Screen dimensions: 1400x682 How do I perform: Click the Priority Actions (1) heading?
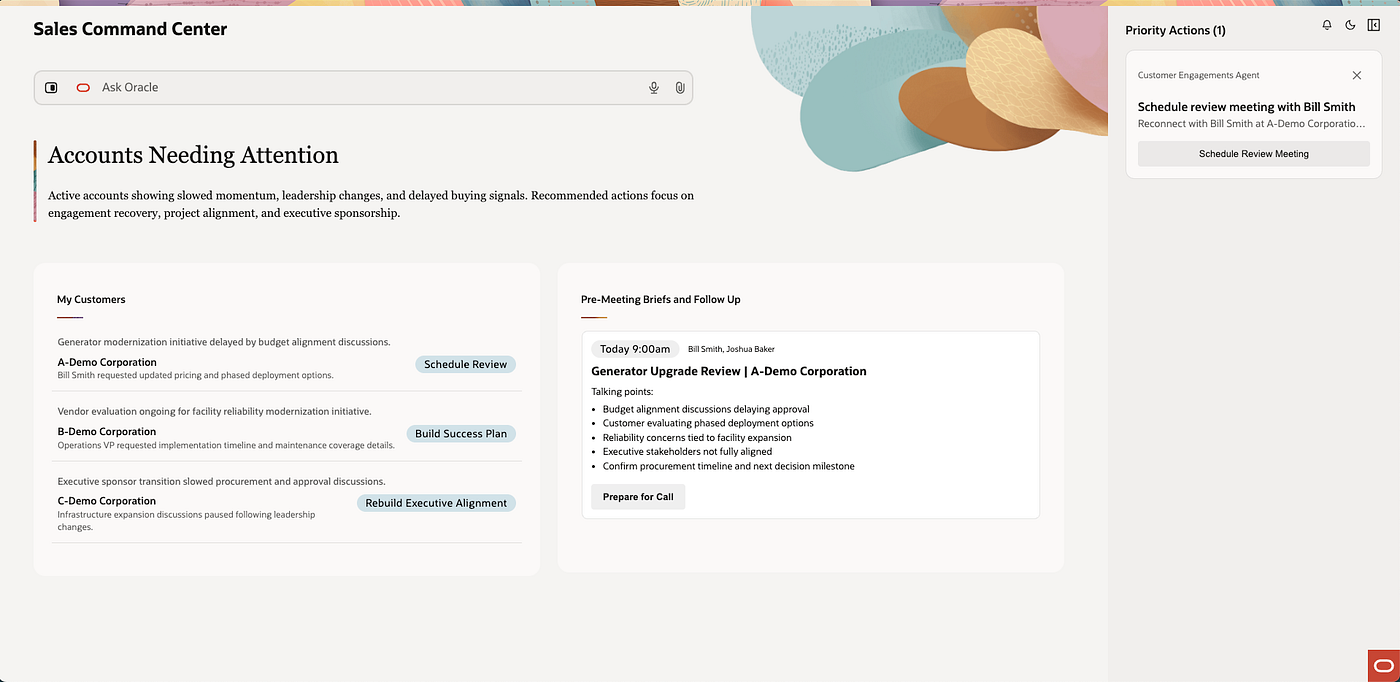point(1175,30)
